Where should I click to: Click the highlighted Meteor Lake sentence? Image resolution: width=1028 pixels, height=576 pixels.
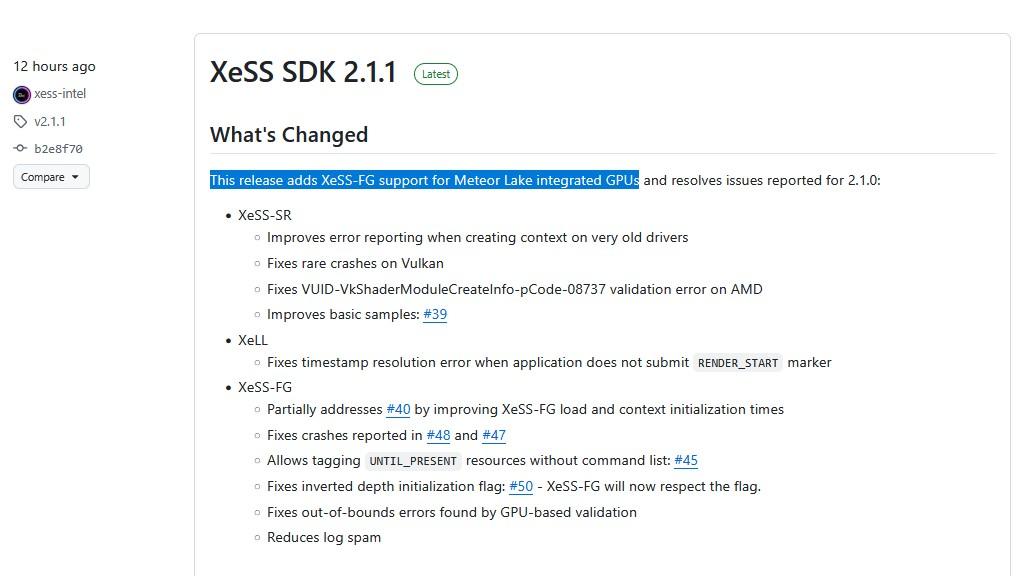click(423, 180)
